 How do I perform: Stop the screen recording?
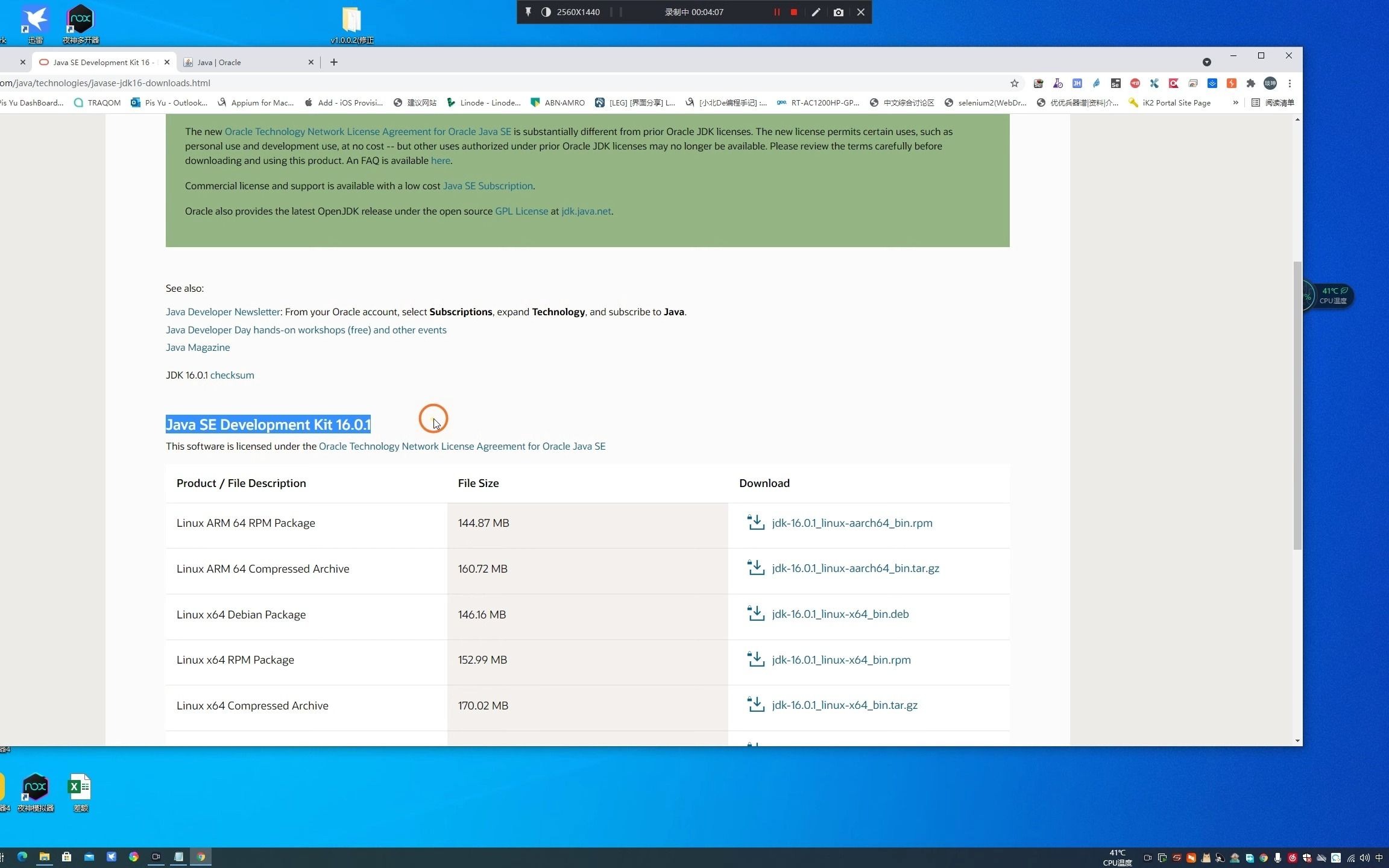click(x=794, y=12)
